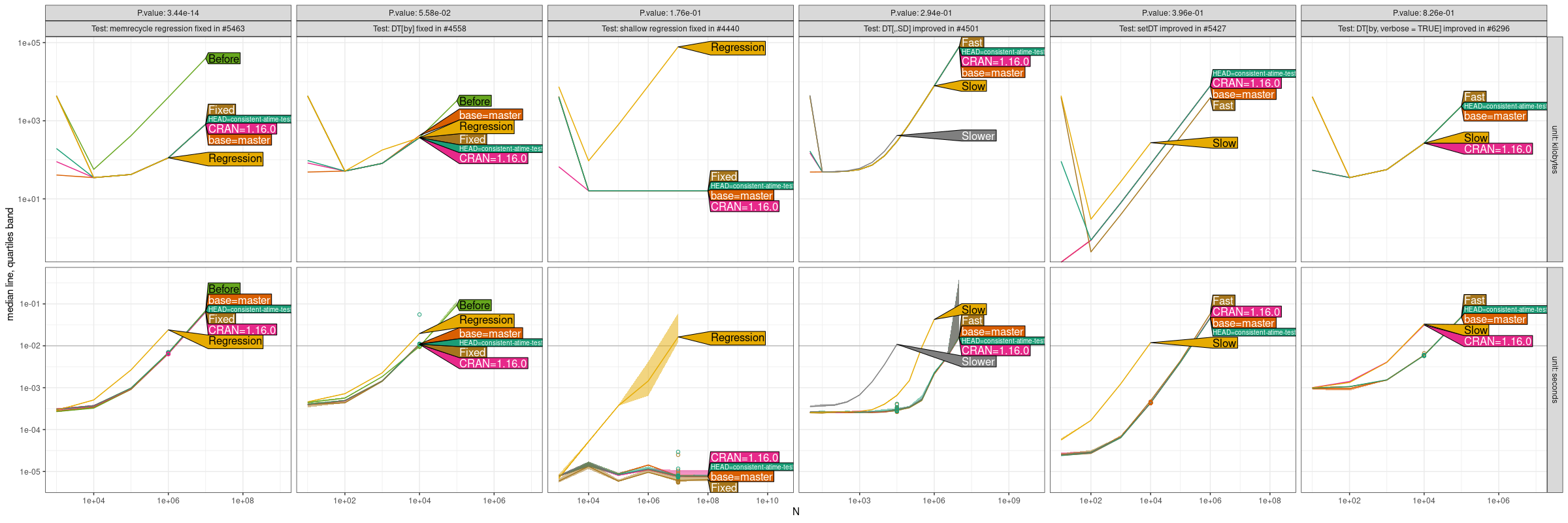Image resolution: width=1568 pixels, height=523 pixels.
Task: Click 'Fixed' label in shallow kilobytes panel
Action: [x=724, y=177]
